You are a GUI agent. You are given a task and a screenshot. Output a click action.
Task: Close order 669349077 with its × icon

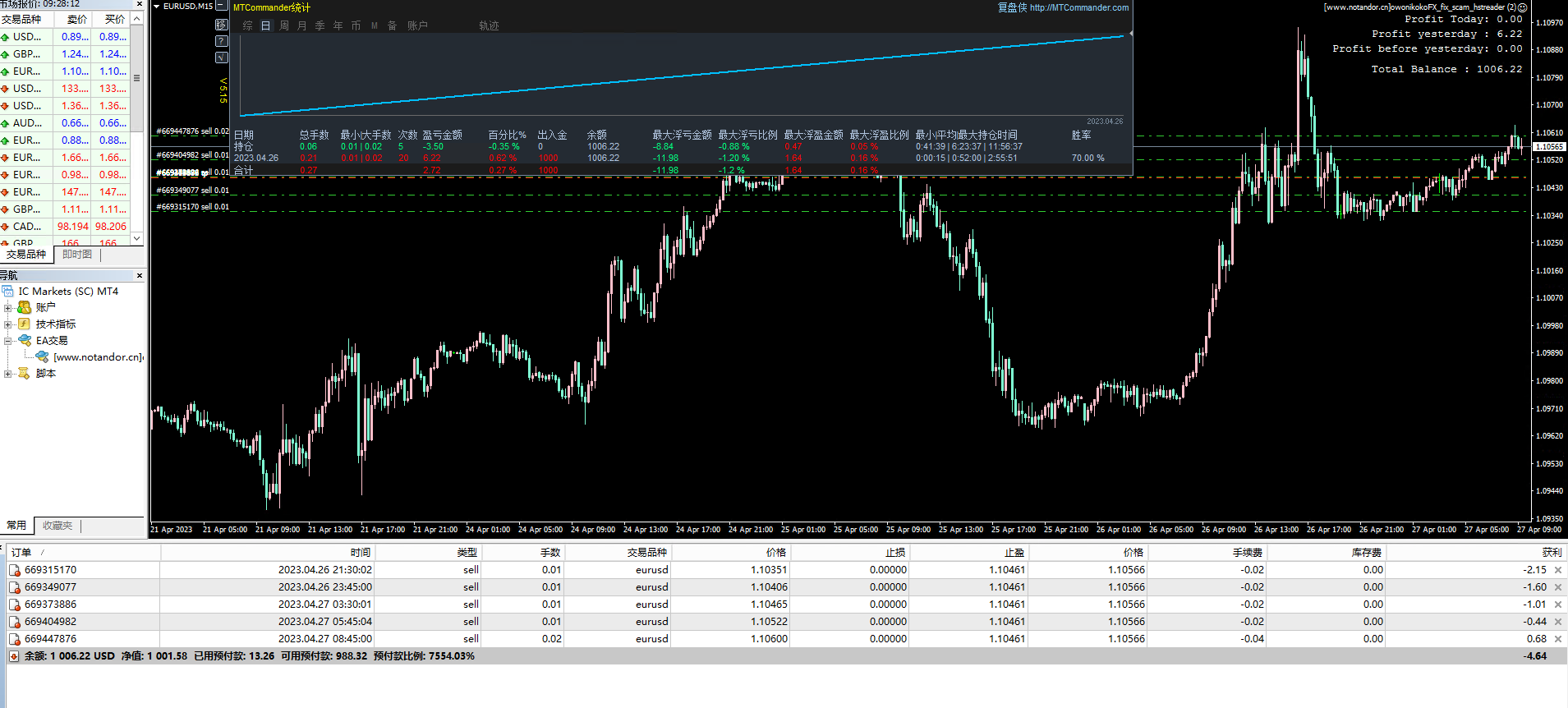coord(1558,587)
